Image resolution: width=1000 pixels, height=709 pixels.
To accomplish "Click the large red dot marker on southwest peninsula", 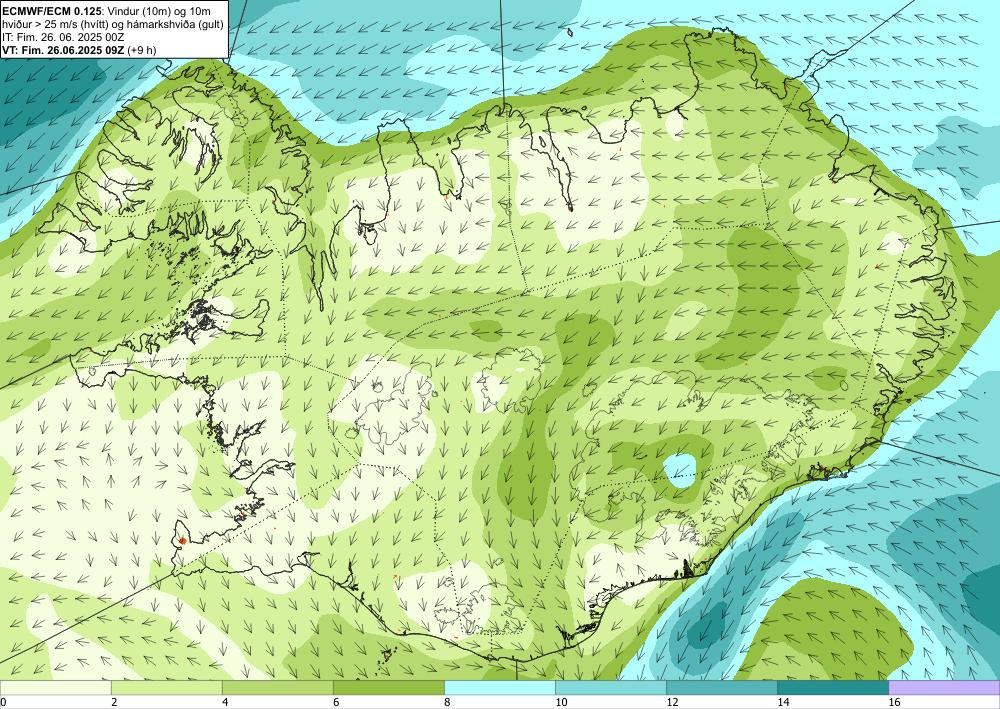I will [182, 541].
